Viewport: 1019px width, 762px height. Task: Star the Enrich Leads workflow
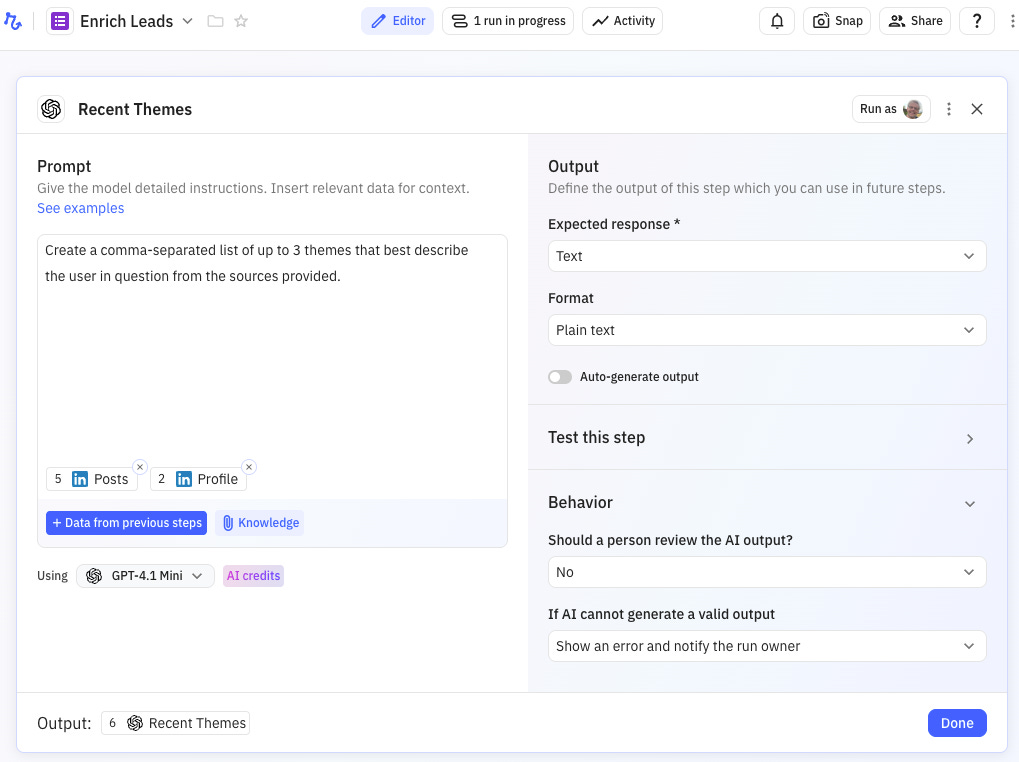(241, 21)
